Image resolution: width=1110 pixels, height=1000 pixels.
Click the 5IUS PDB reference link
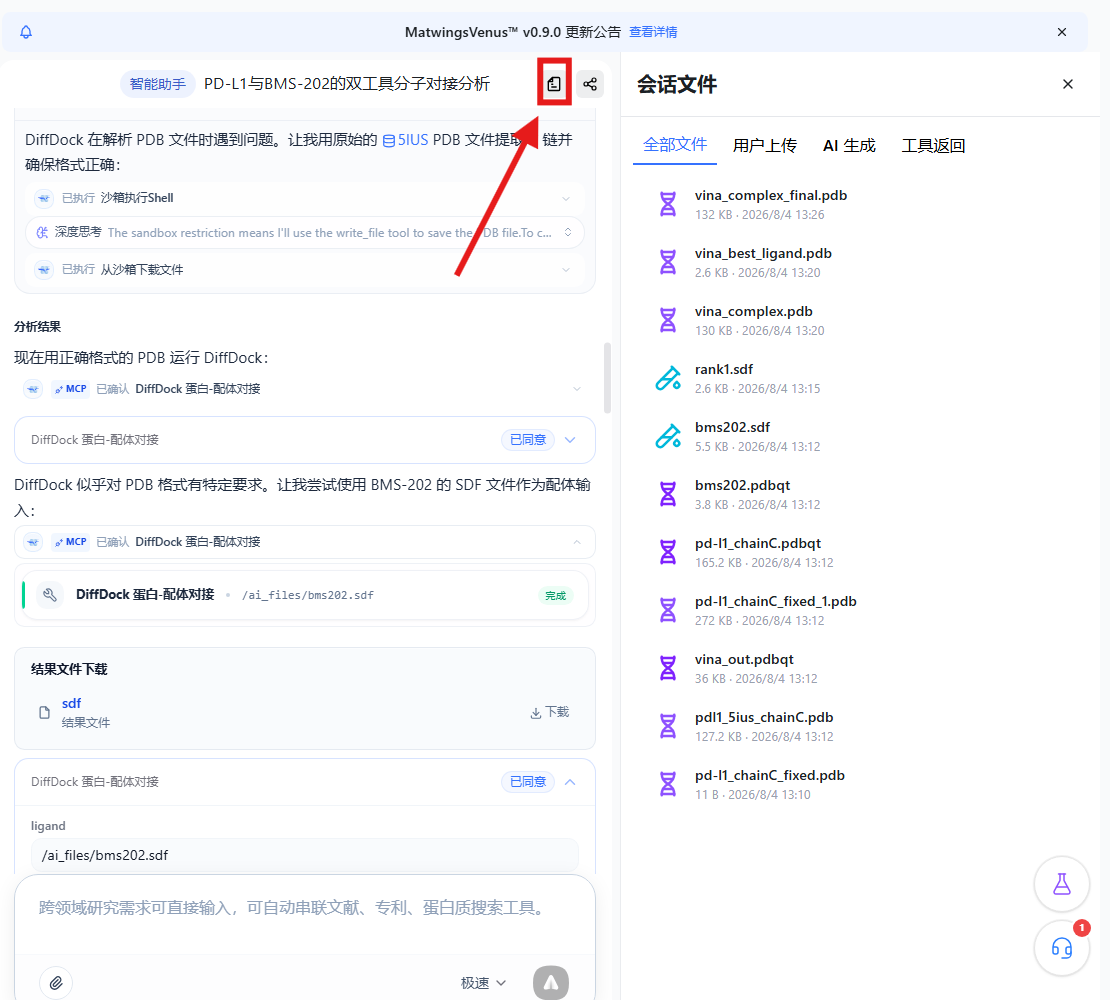pos(406,140)
